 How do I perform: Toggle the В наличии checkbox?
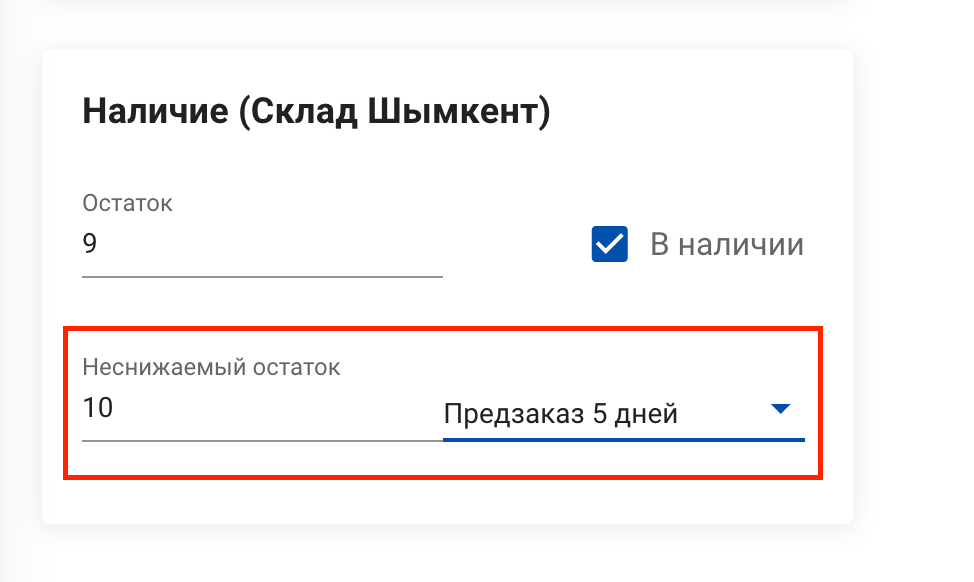(x=609, y=244)
